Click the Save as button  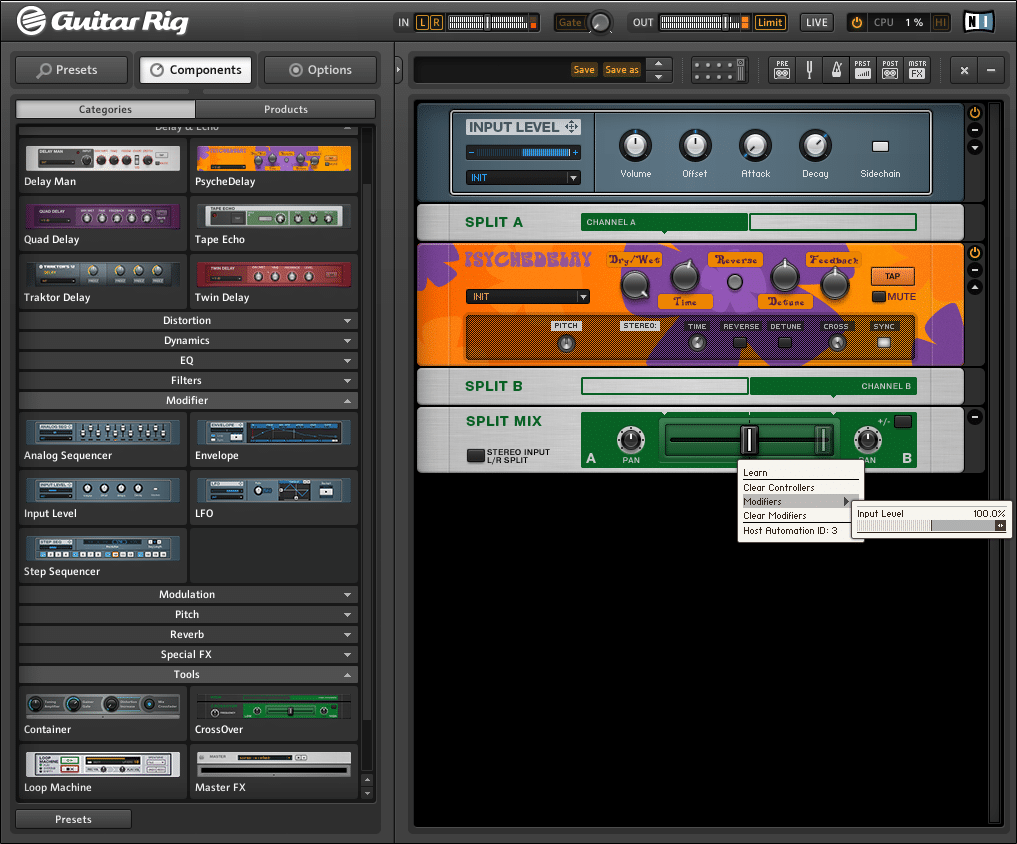pyautogui.click(x=622, y=69)
